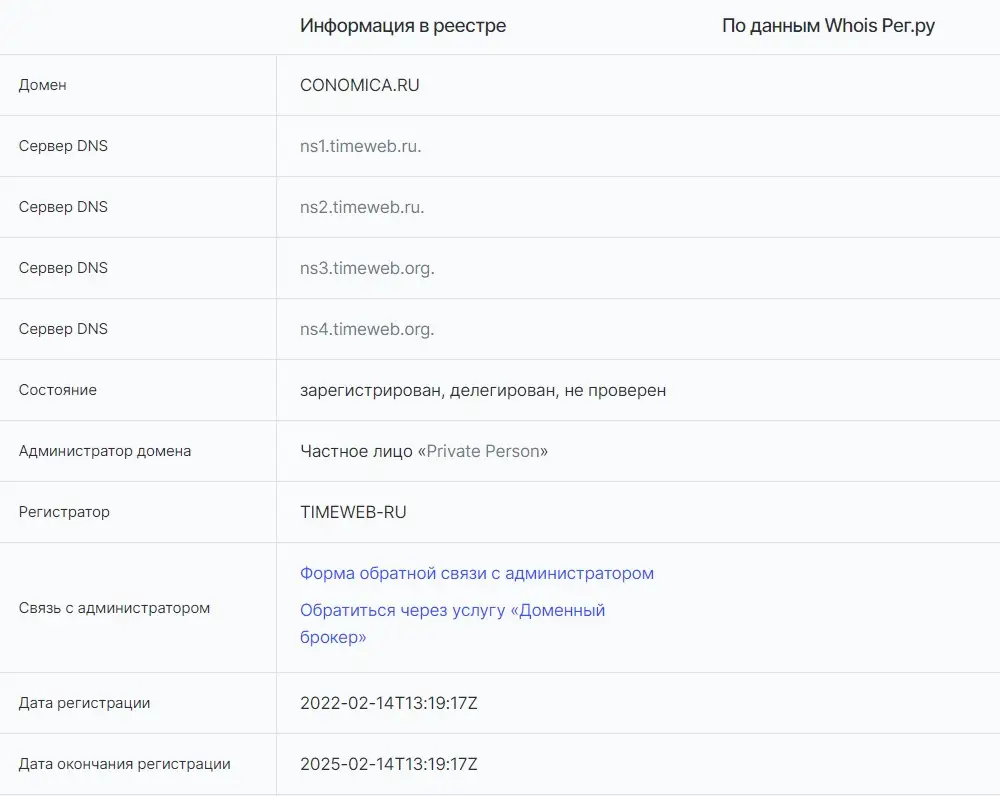Click the 'Домен' row label
1000x796 pixels.
point(42,85)
